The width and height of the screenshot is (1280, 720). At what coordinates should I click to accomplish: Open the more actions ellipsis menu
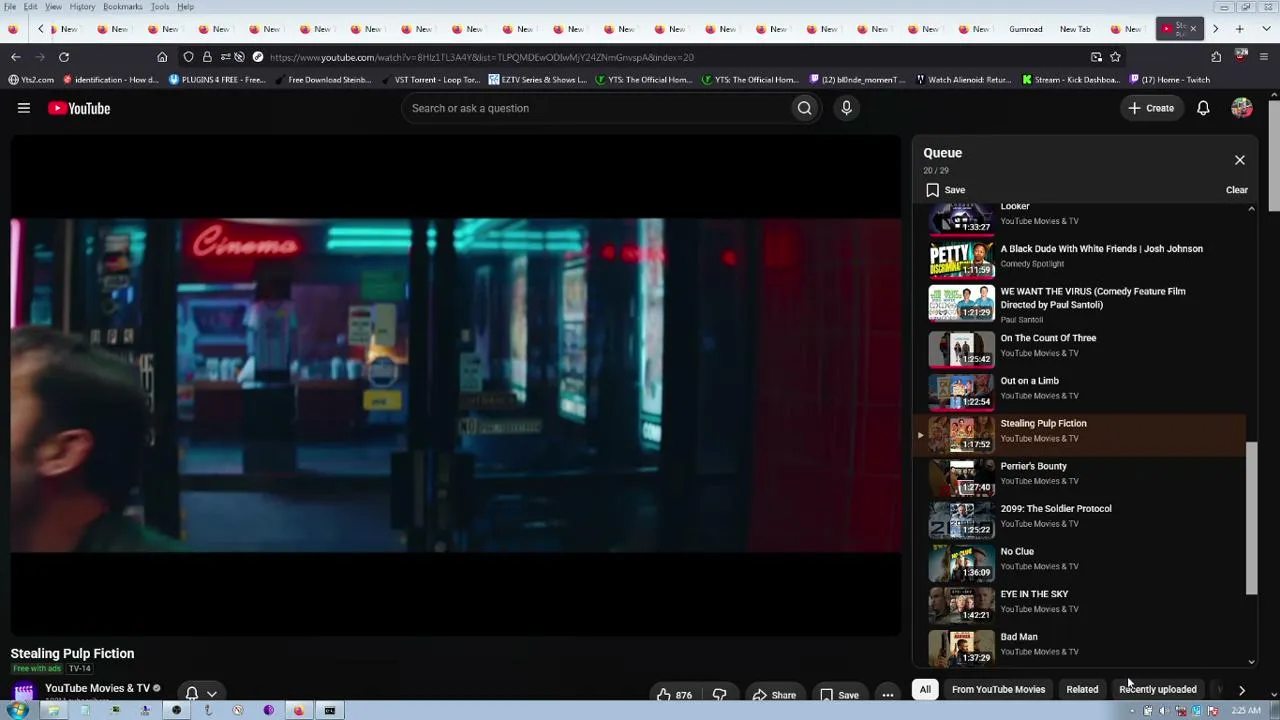(x=887, y=695)
